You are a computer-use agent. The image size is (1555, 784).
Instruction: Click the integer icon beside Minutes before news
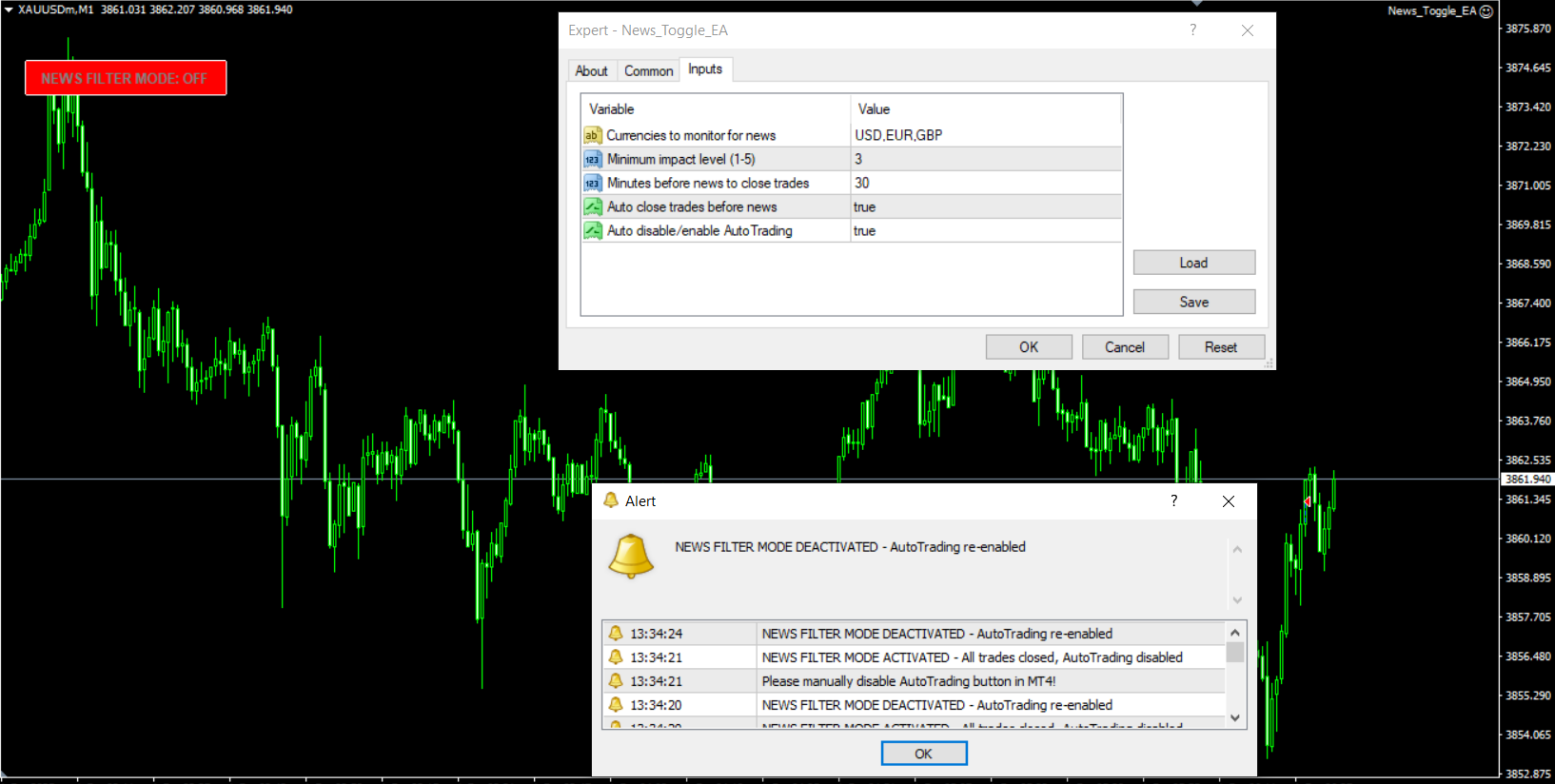tap(592, 183)
